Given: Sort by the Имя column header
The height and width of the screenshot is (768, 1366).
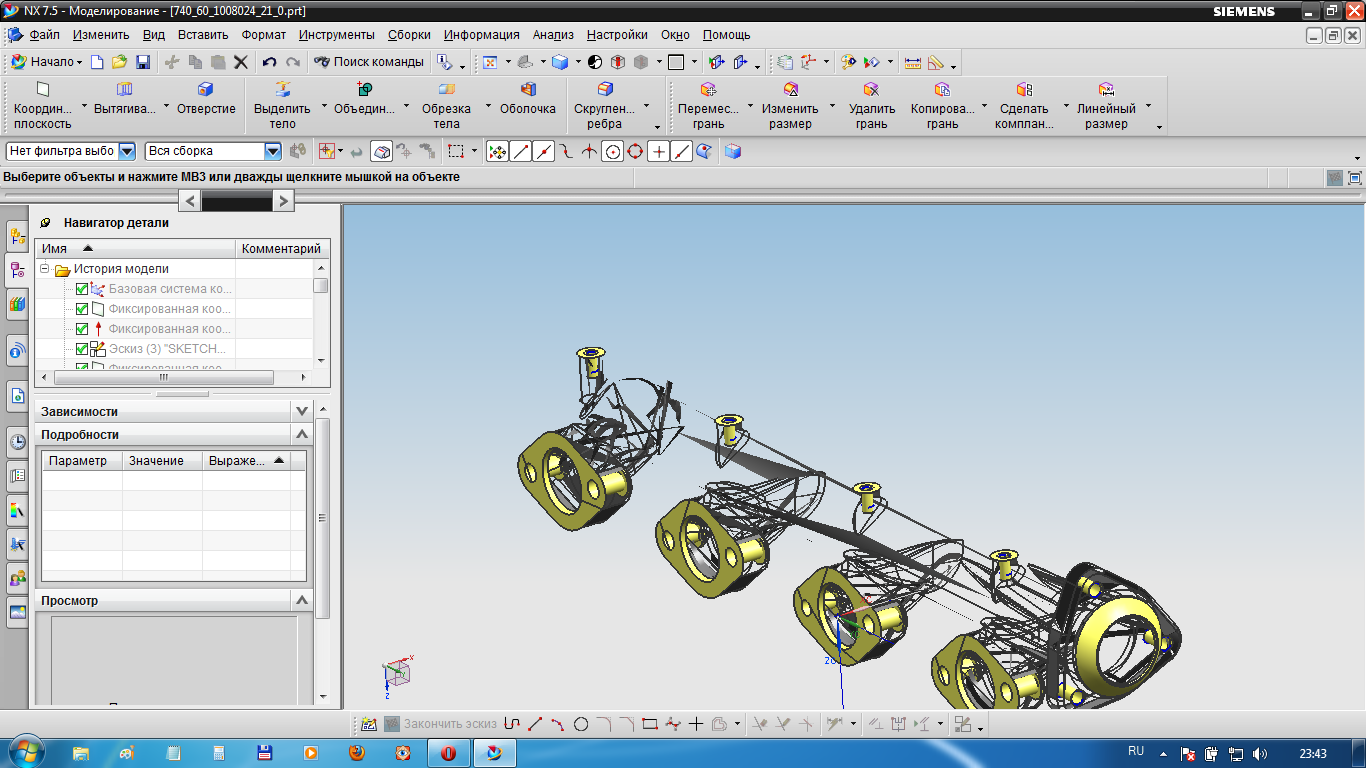Looking at the screenshot, I should coord(135,249).
